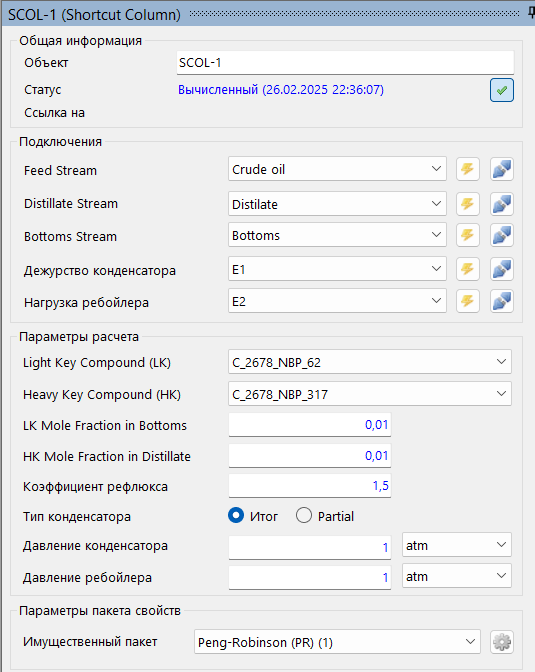Click HK Mole Fraction in Distillate field
The image size is (535, 672).
(x=310, y=456)
